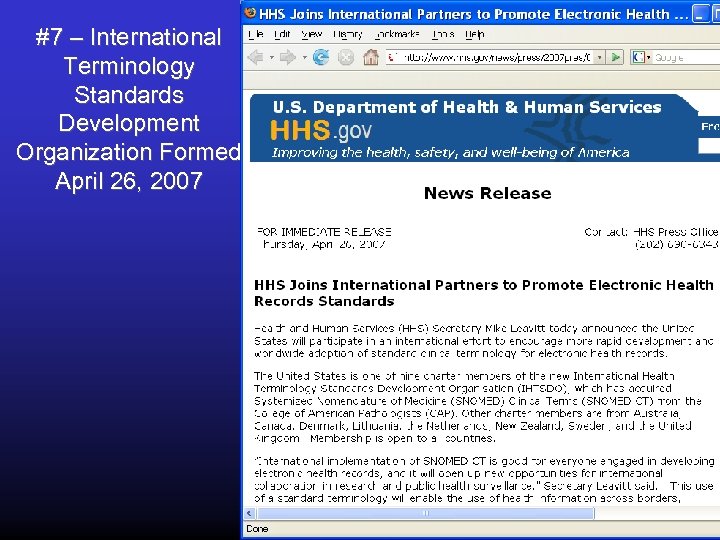Open the Tools menu
Screen dimensions: 720x540
click(x=443, y=34)
